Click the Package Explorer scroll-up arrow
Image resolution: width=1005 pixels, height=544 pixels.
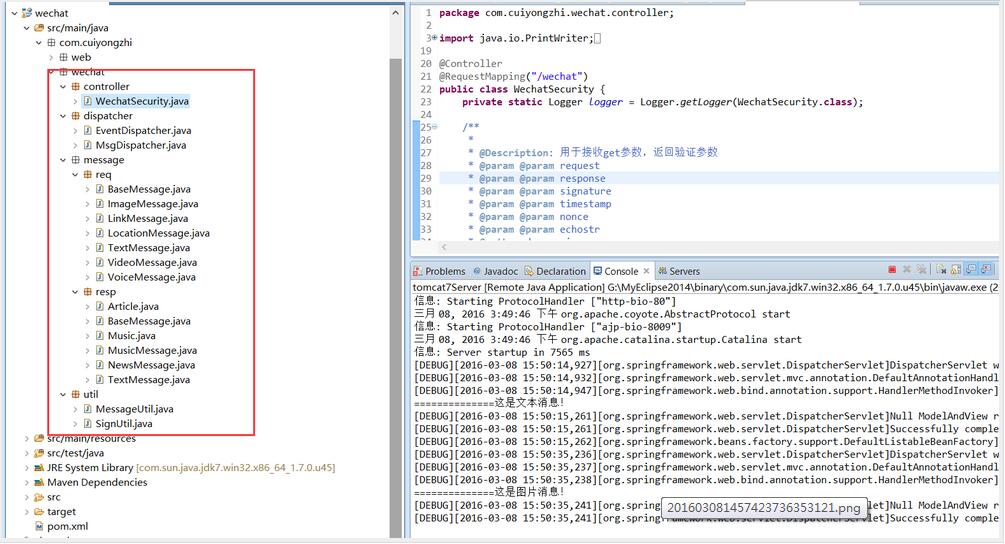coord(395,13)
